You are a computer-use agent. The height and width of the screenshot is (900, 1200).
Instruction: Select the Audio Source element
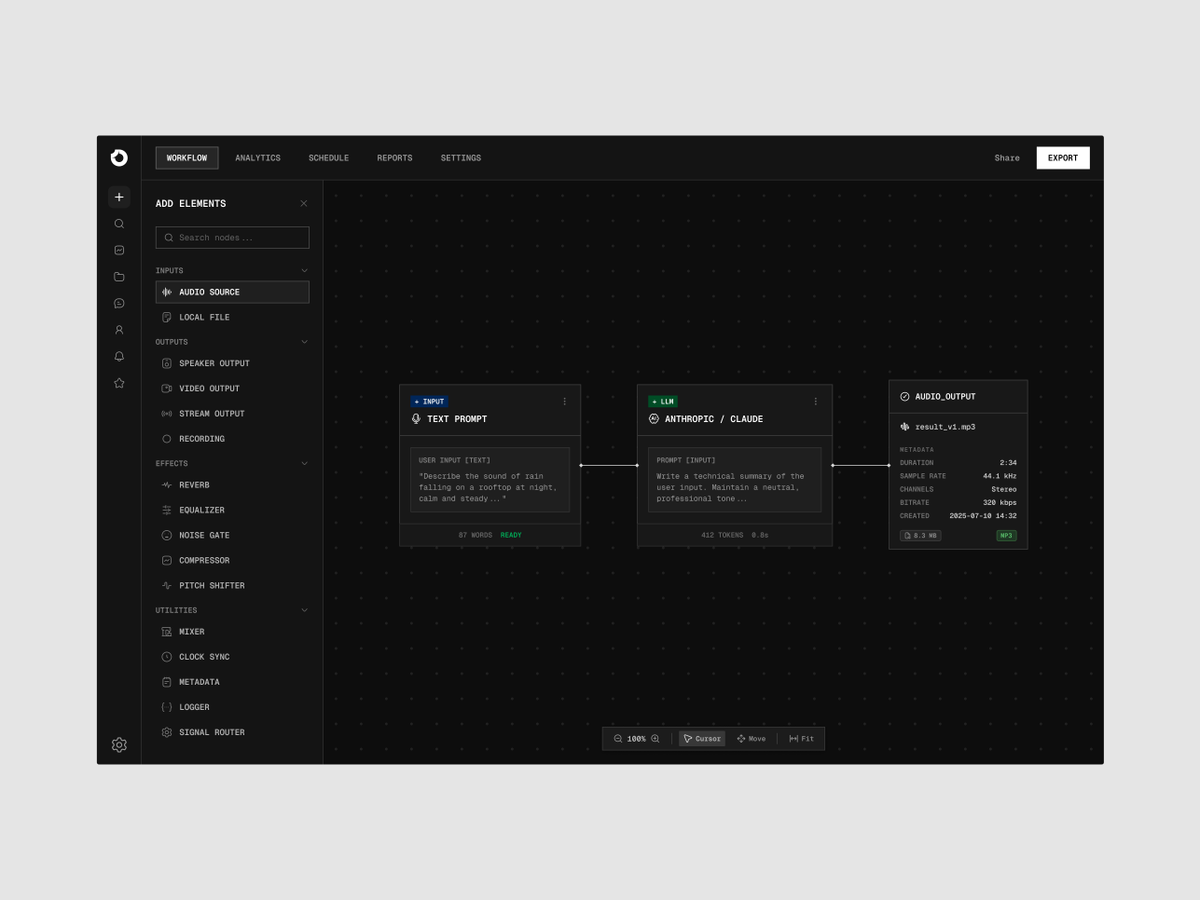click(232, 292)
